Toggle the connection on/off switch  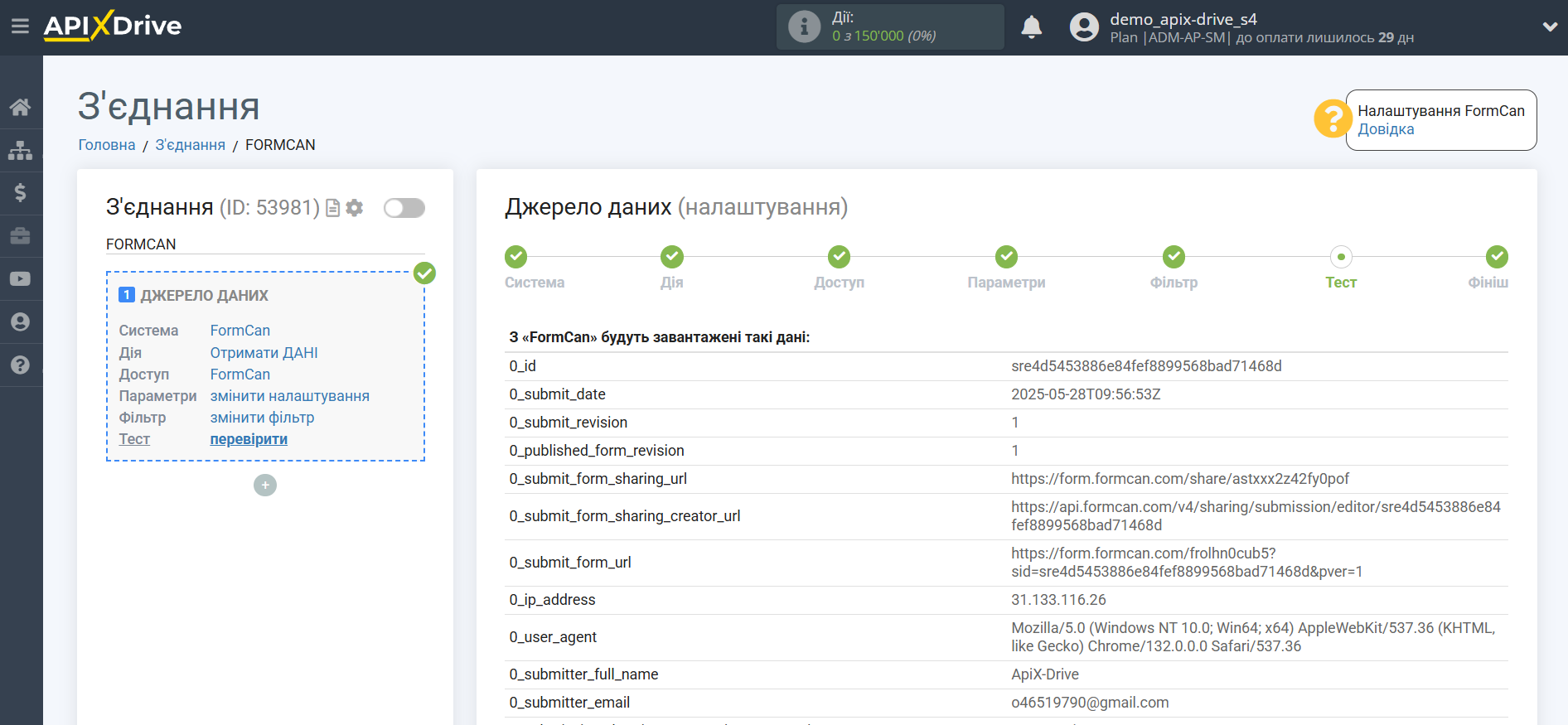(404, 208)
